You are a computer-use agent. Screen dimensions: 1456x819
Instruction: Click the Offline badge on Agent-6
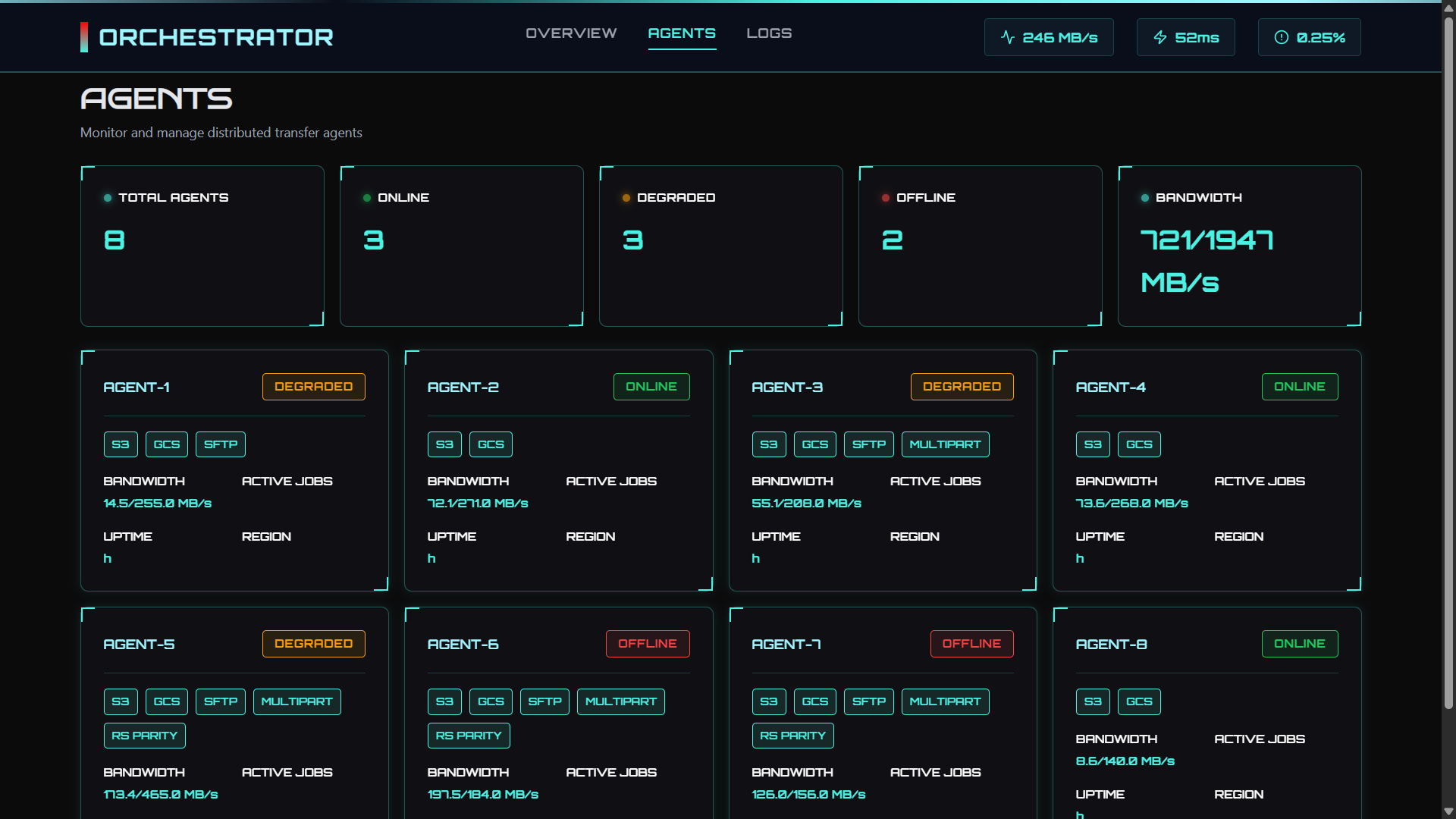click(x=647, y=644)
